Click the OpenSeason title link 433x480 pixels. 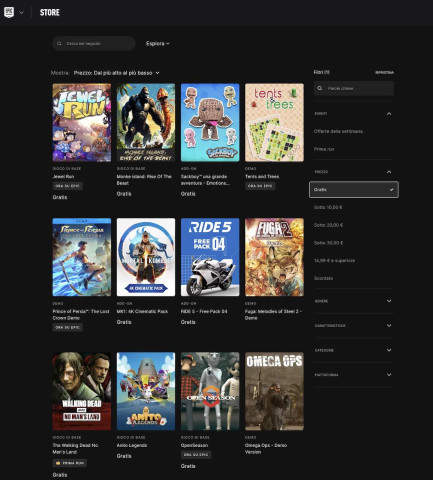click(x=194, y=445)
